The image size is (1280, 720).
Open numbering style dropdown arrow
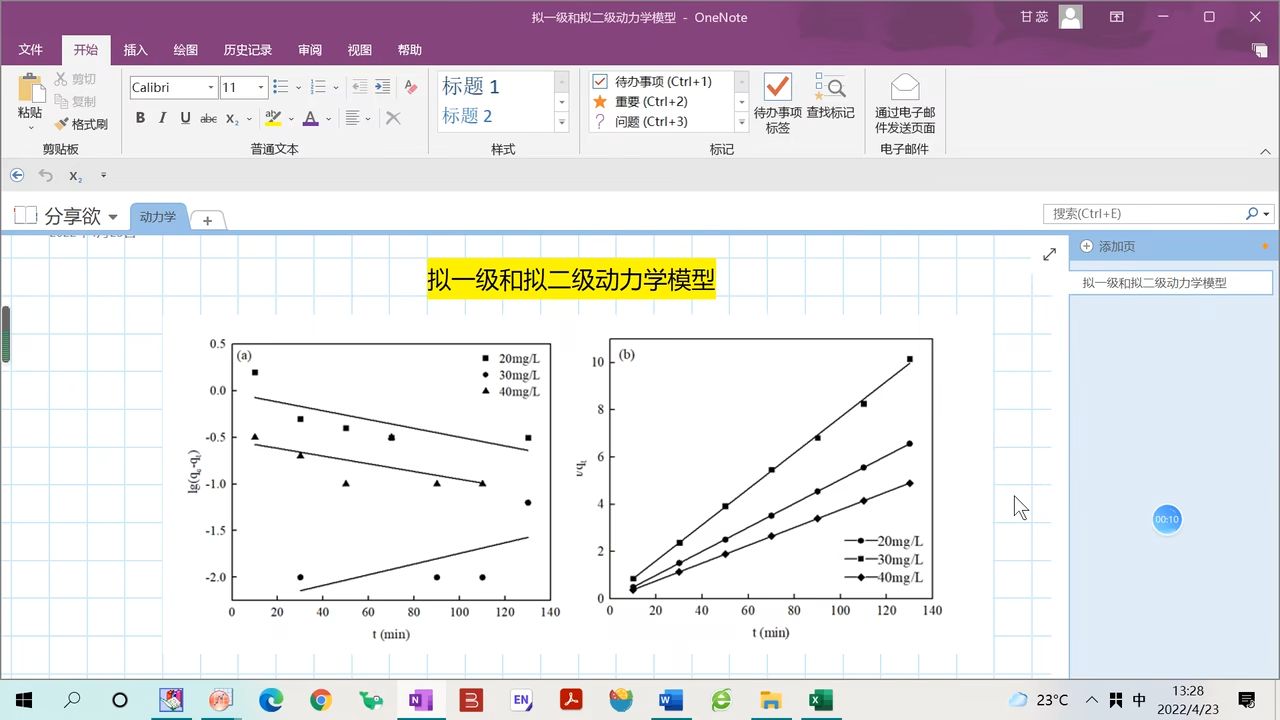tap(335, 87)
